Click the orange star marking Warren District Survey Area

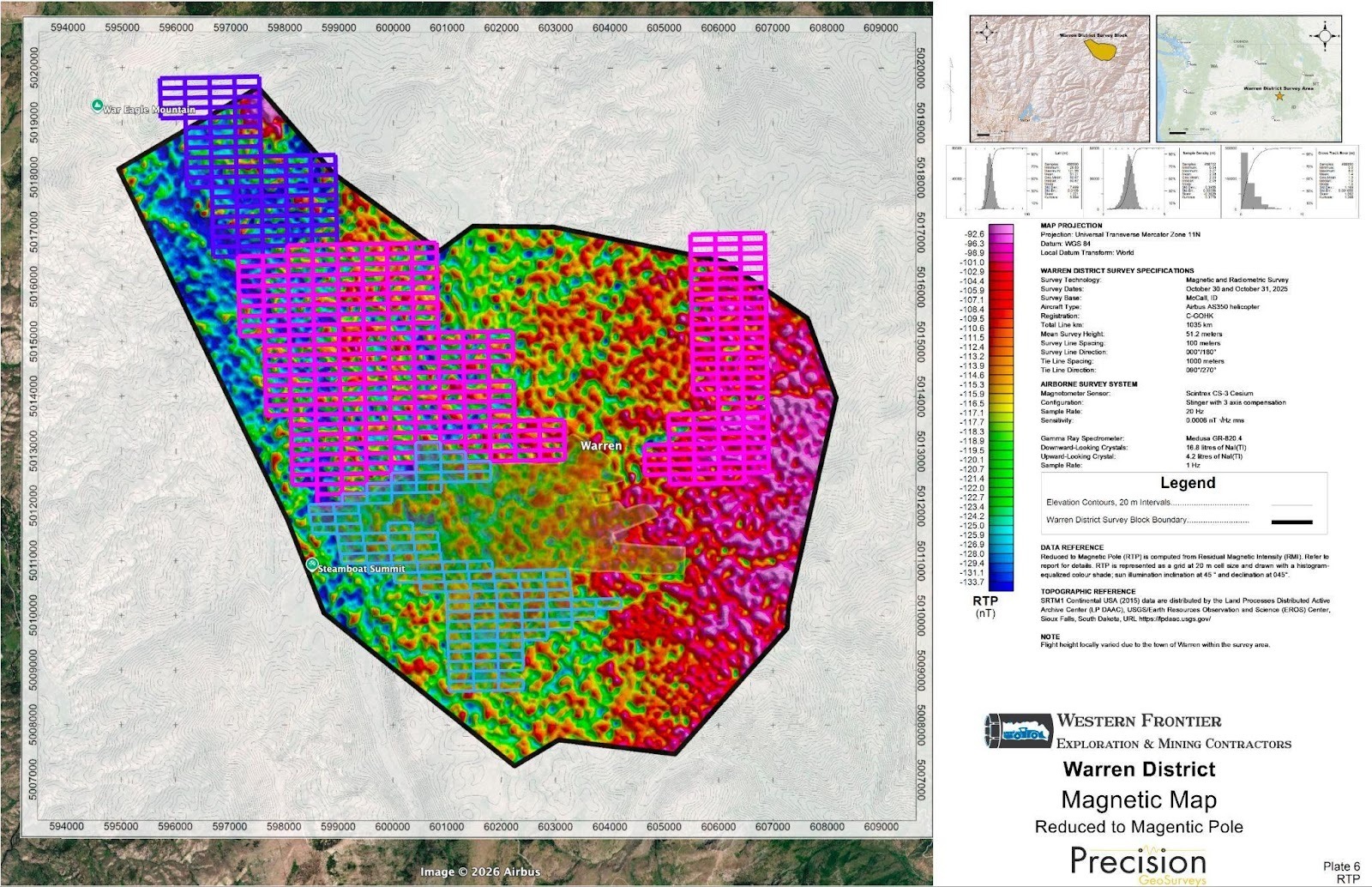pos(1280,97)
